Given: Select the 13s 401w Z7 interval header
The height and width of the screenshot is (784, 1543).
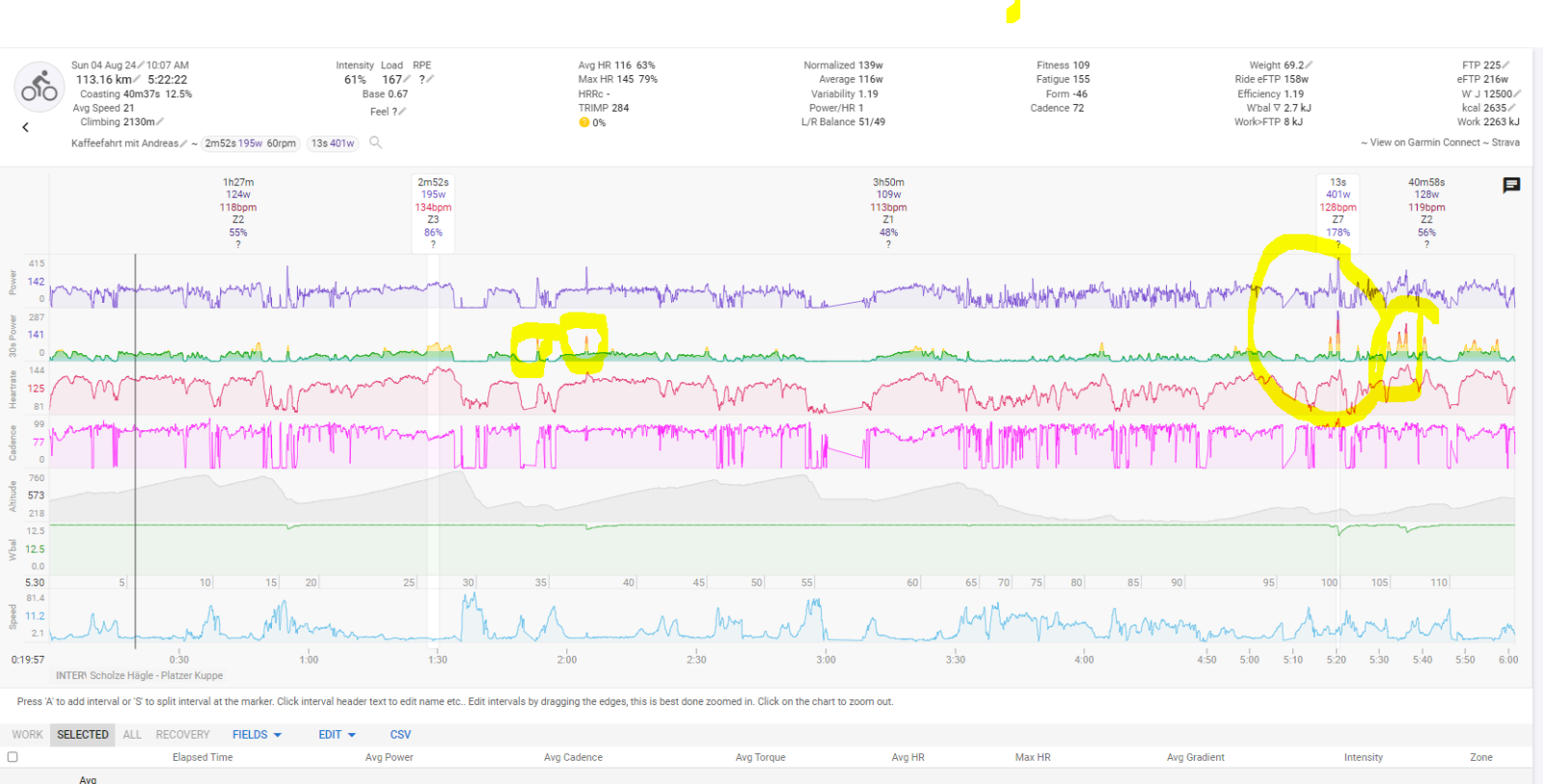Looking at the screenshot, I should tap(1338, 213).
